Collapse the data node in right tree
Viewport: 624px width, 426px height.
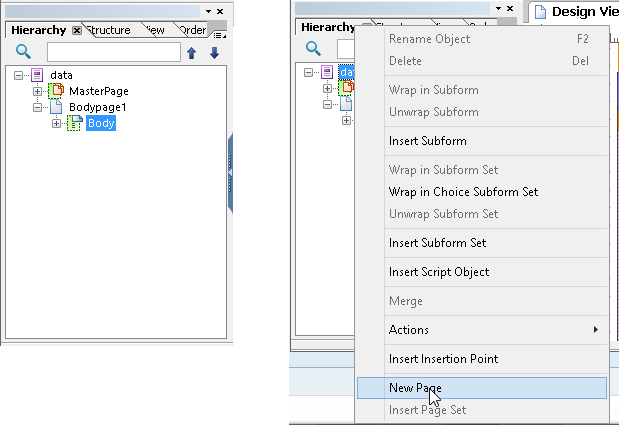[308, 72]
